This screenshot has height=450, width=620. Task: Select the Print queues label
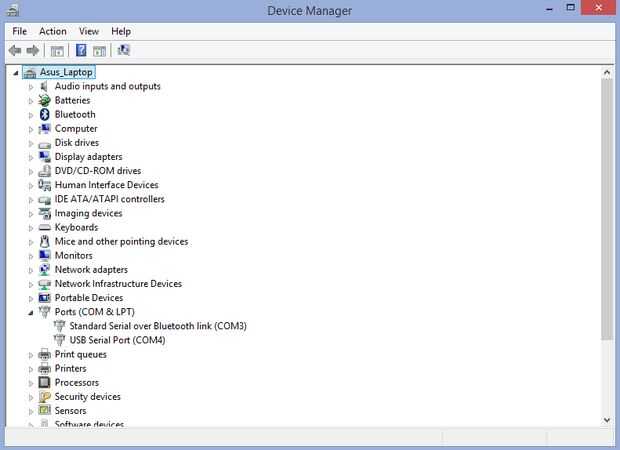click(81, 354)
